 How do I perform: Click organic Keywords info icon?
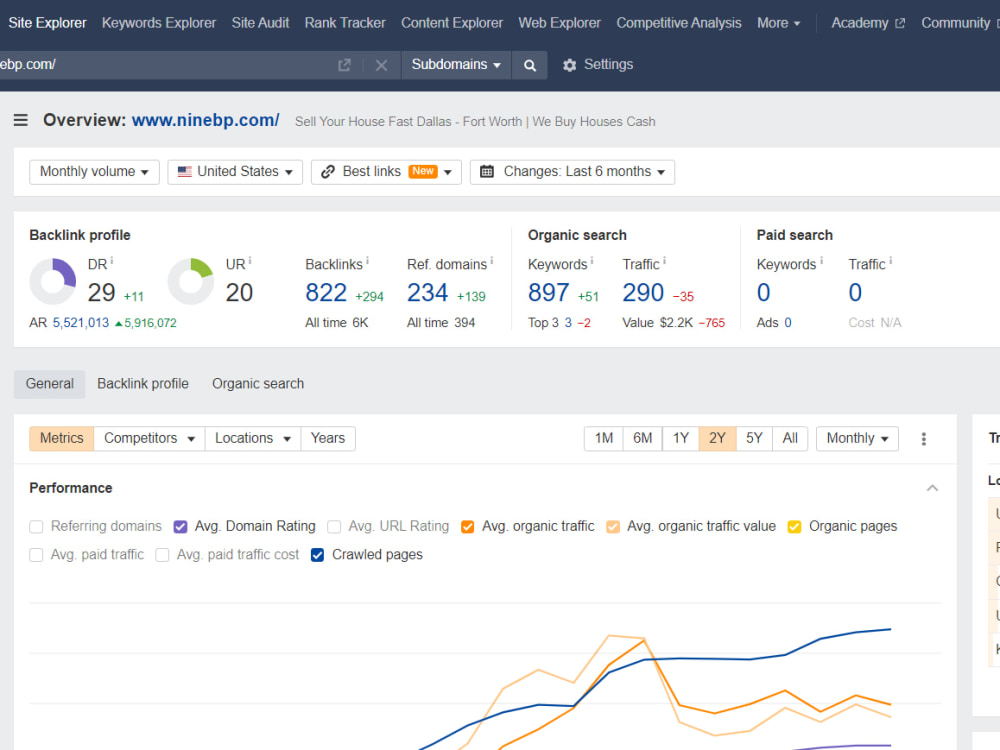(x=592, y=260)
